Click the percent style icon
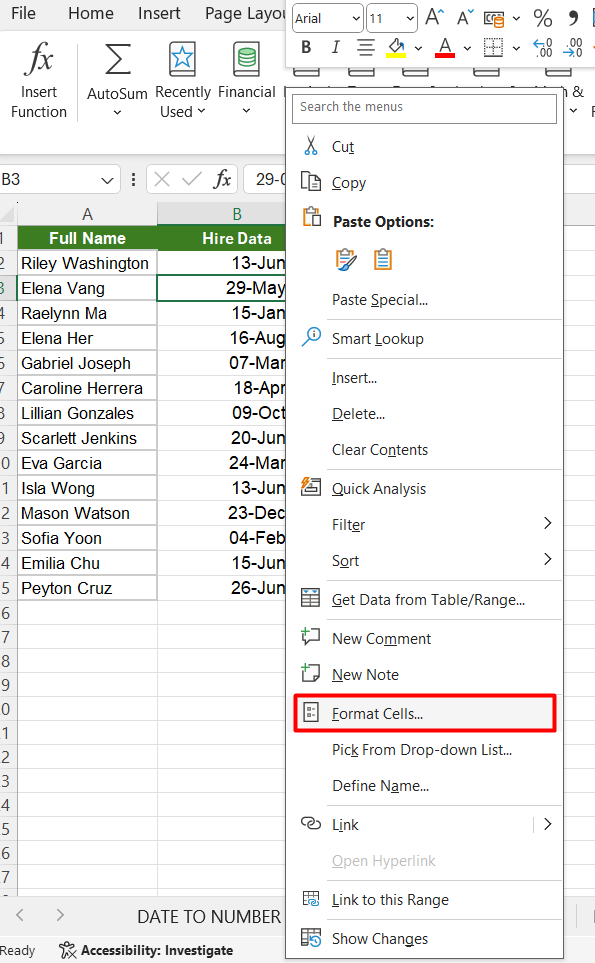 (x=543, y=18)
